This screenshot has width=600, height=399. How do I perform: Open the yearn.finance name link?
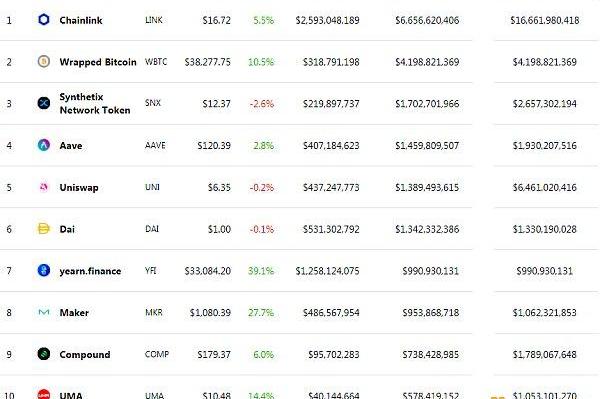tap(90, 271)
